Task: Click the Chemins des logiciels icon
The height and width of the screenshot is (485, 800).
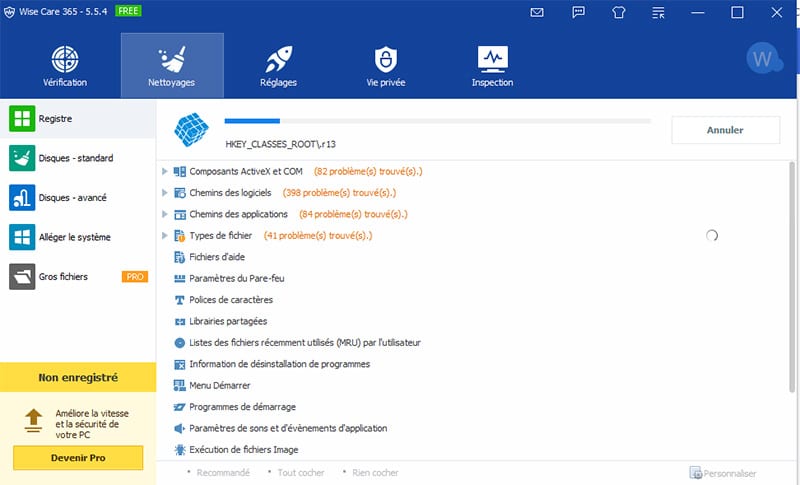Action: tap(180, 193)
